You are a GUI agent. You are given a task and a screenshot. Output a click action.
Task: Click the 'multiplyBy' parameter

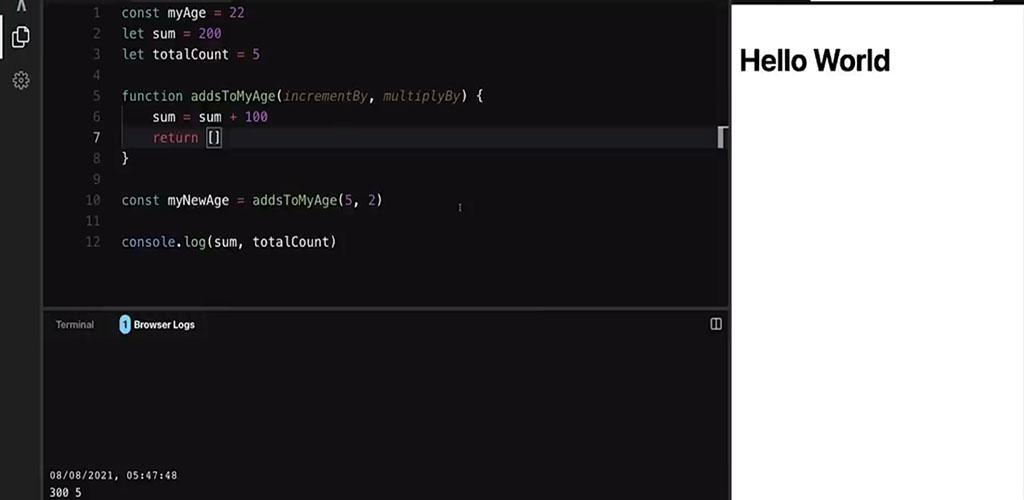(421, 97)
